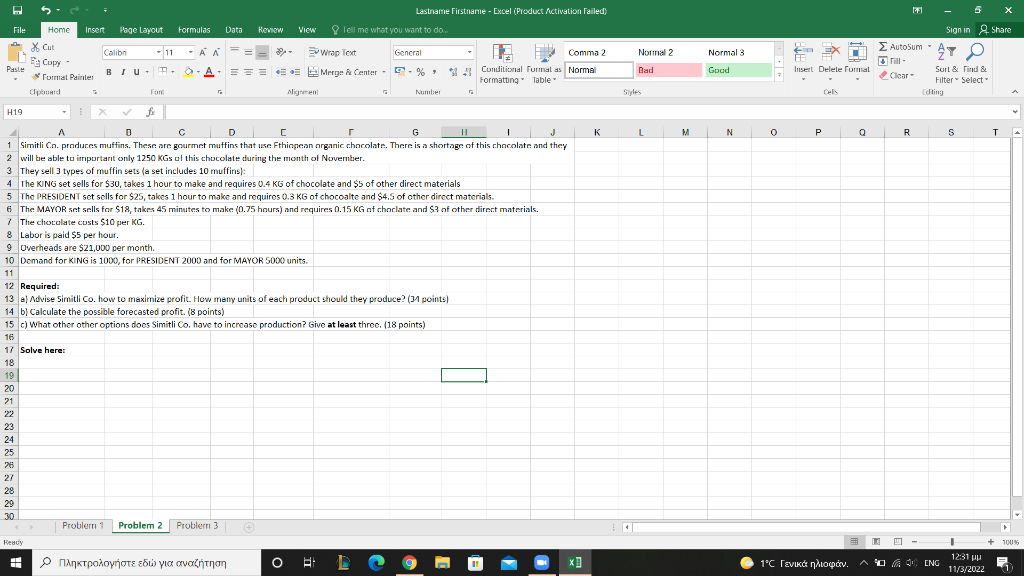The image size is (1024, 576).
Task: Switch to the Formulas ribbon tab
Action: click(x=194, y=30)
